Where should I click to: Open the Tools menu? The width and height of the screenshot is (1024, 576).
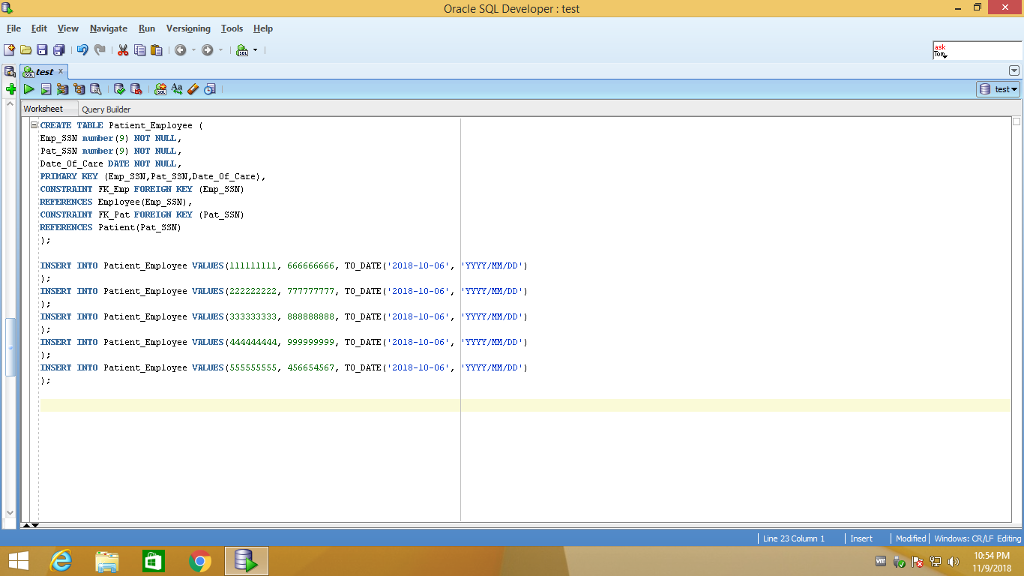(x=232, y=29)
